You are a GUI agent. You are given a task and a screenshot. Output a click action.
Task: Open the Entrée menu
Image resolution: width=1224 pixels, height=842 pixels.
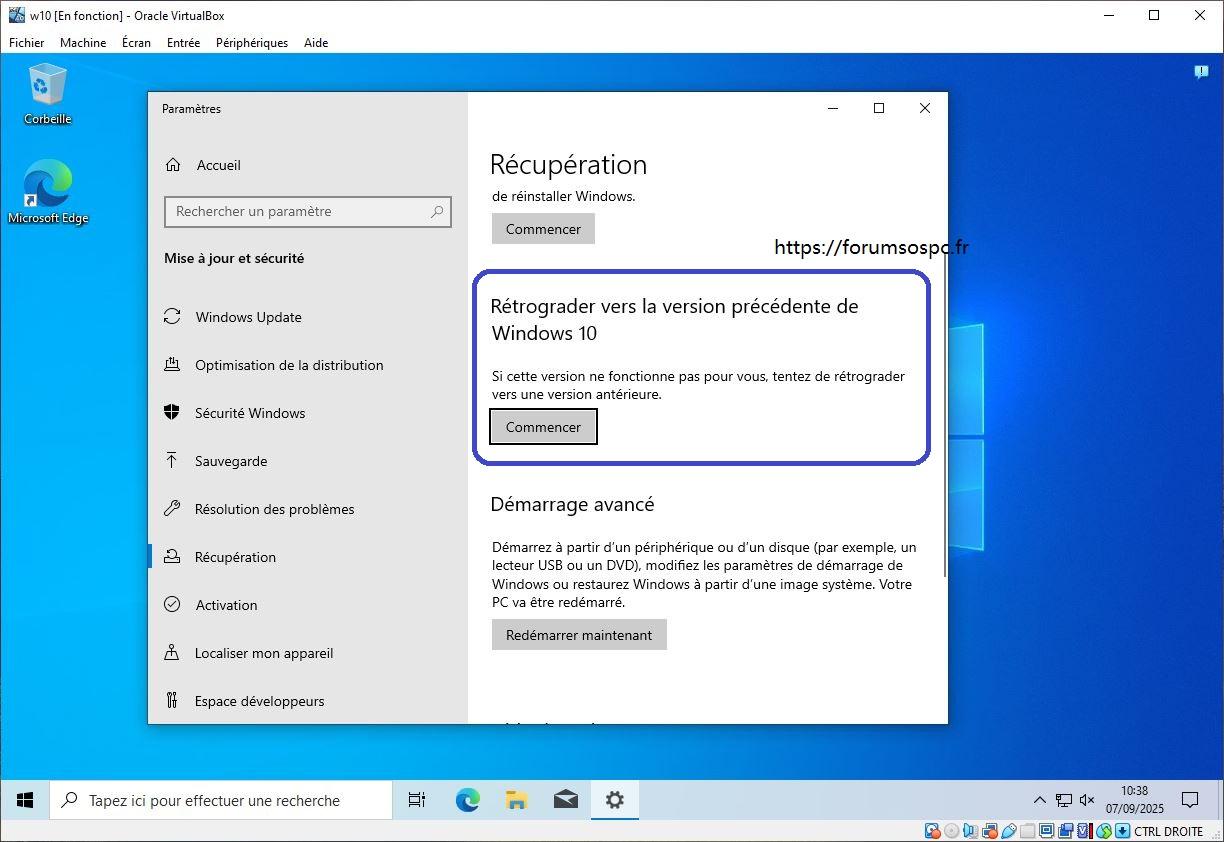[x=184, y=43]
